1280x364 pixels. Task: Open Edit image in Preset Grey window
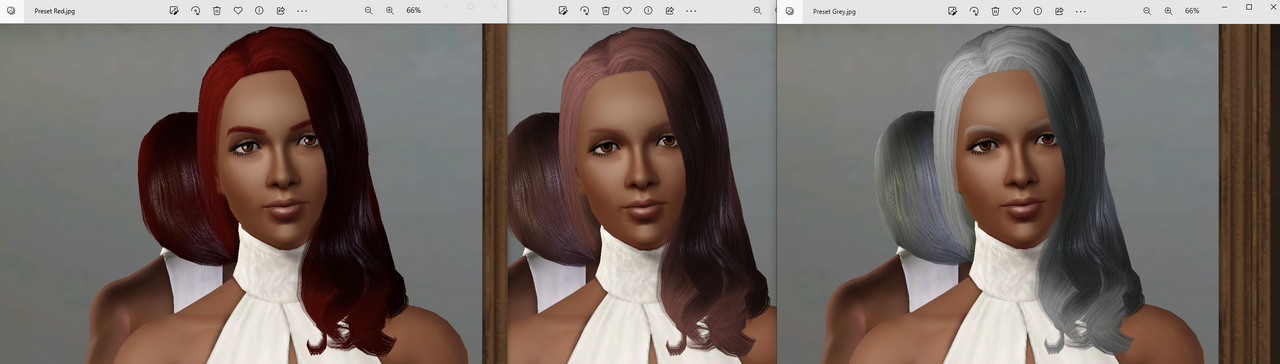click(952, 10)
